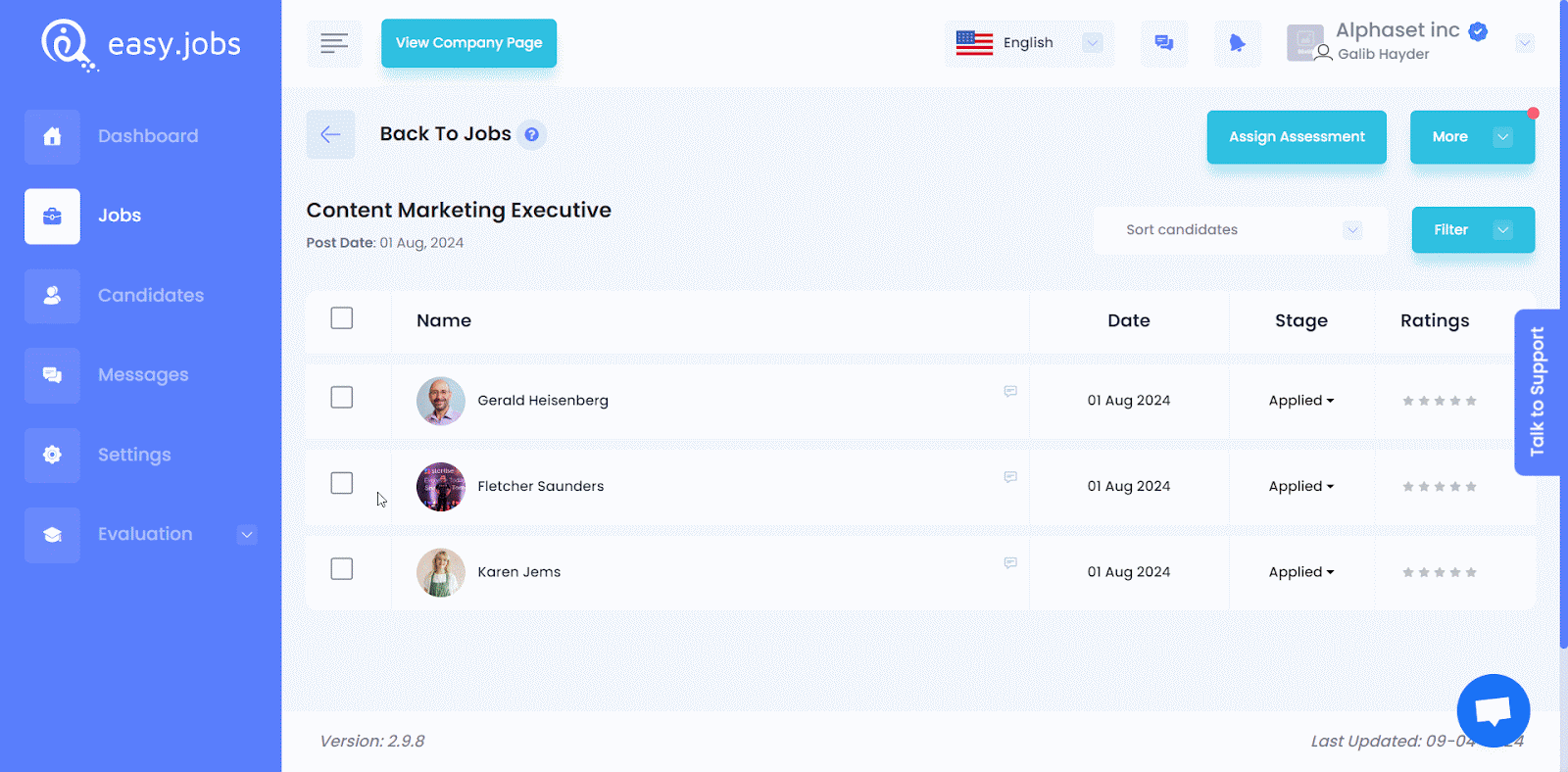
Task: Click the help question mark next to Back To Jobs
Action: coord(531,135)
